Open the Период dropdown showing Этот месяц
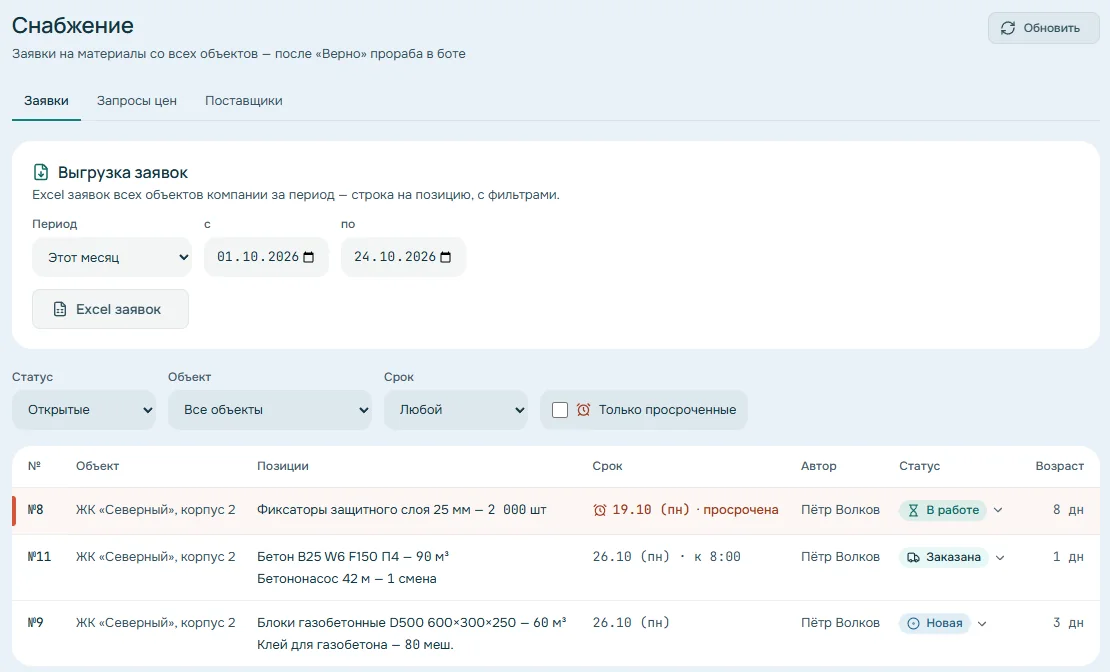Screen dimensions: 1110x672 click(x=112, y=257)
